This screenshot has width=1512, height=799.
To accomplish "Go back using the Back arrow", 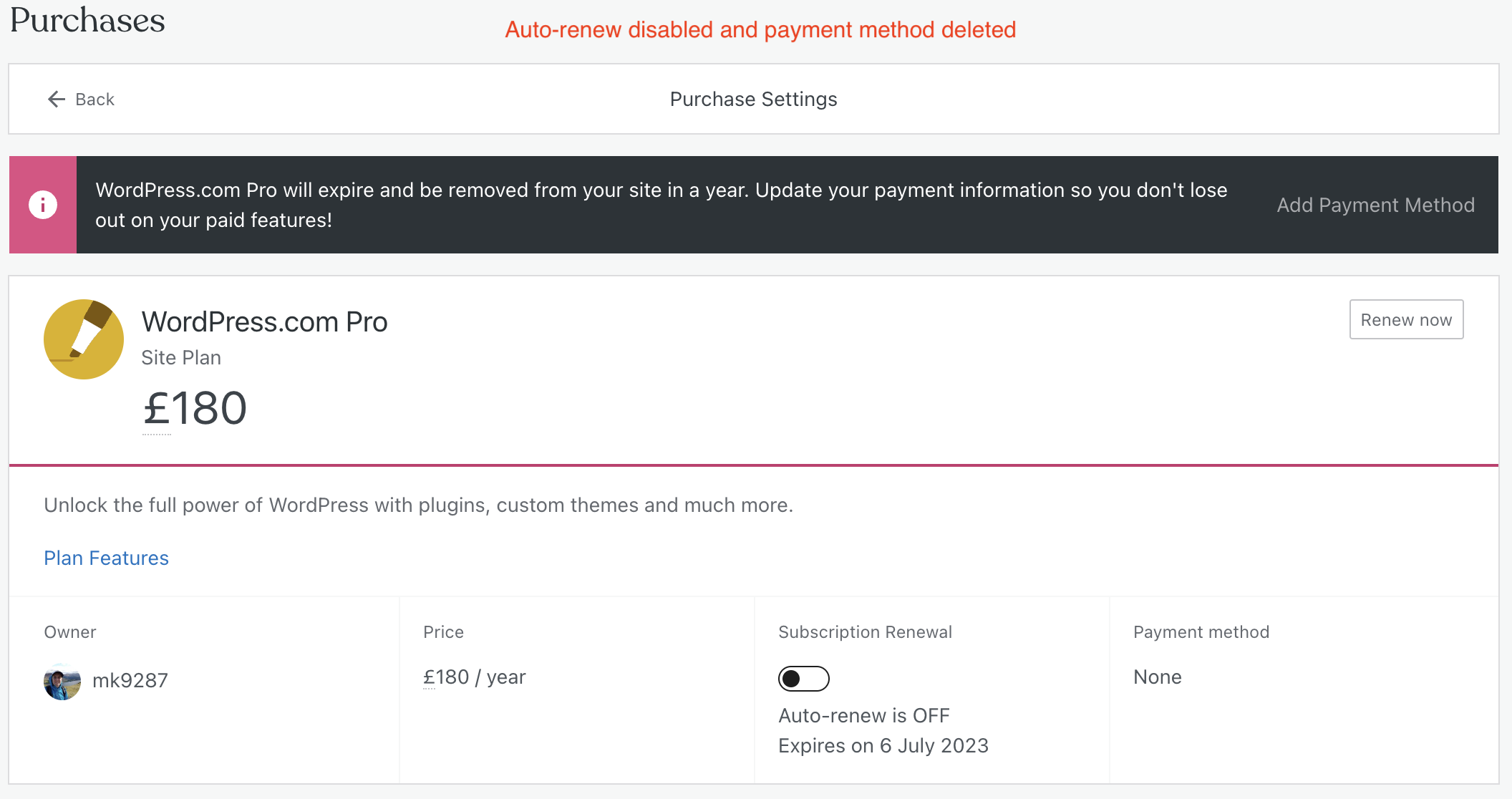I will (x=80, y=99).
